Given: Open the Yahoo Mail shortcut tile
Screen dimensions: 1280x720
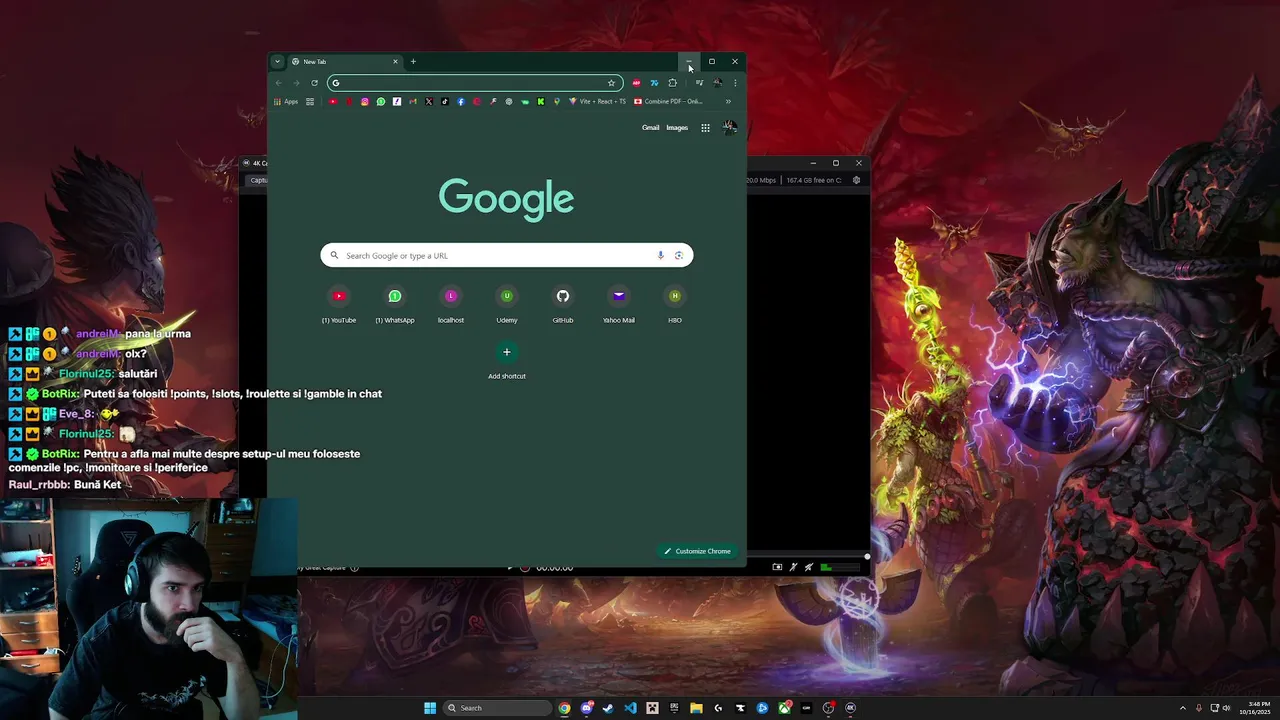Looking at the screenshot, I should (619, 304).
